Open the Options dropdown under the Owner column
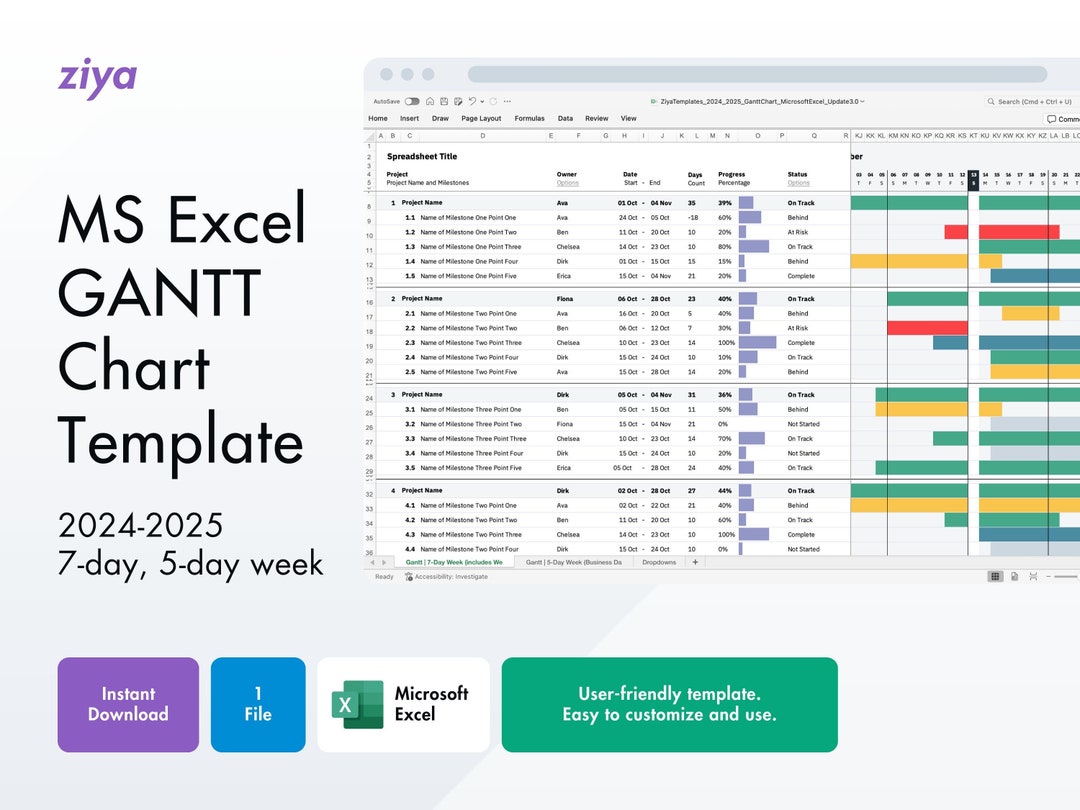The height and width of the screenshot is (810, 1080). (x=566, y=184)
